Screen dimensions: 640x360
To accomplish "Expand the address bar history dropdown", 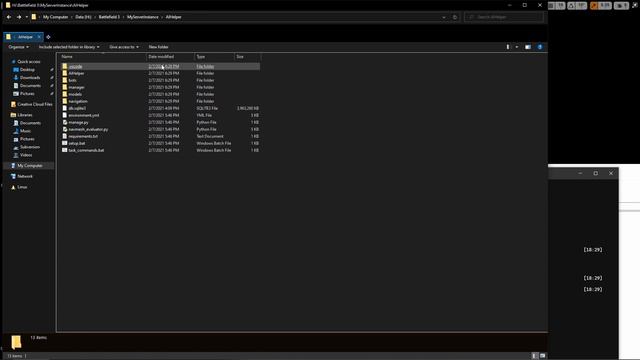I will [444, 17].
